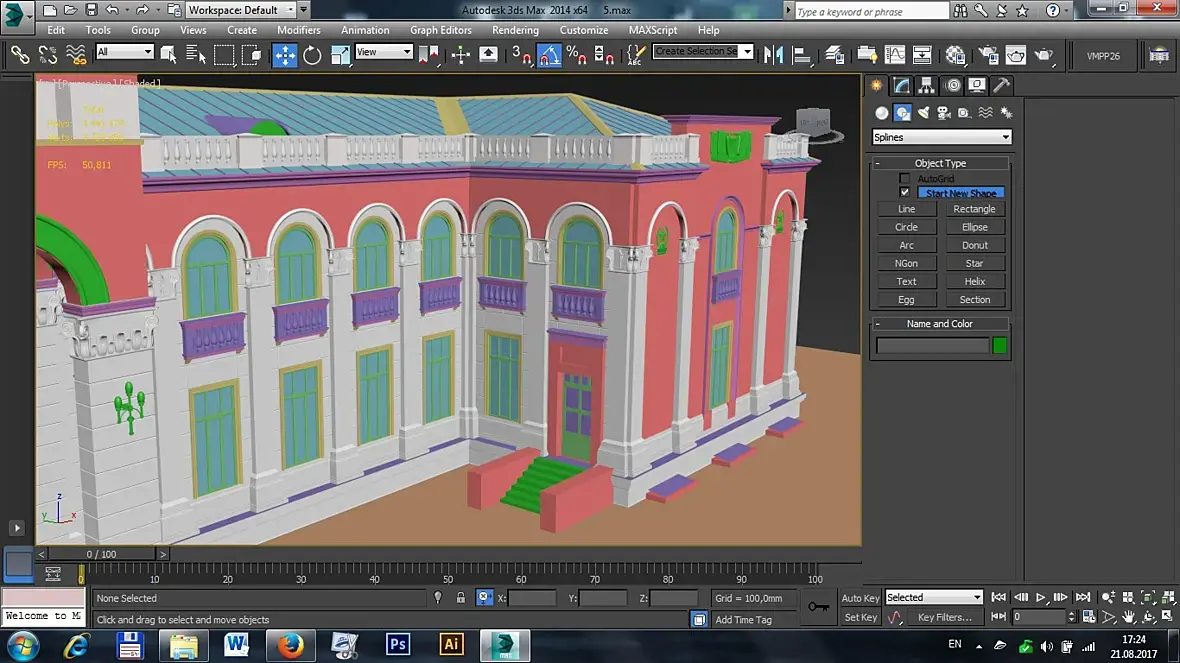Enable the AutoGrid checkbox
1180x663 pixels.
[x=905, y=179]
